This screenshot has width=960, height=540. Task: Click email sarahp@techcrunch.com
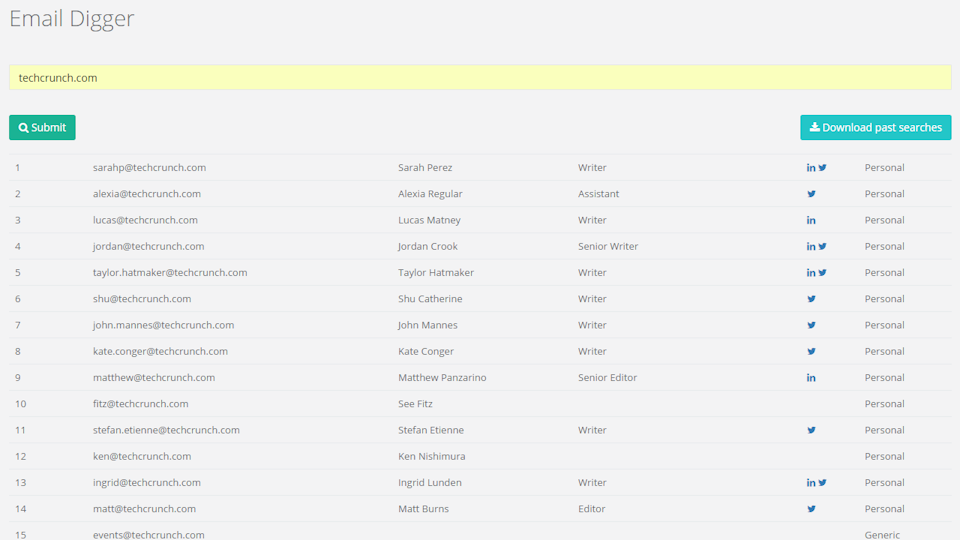pos(149,168)
